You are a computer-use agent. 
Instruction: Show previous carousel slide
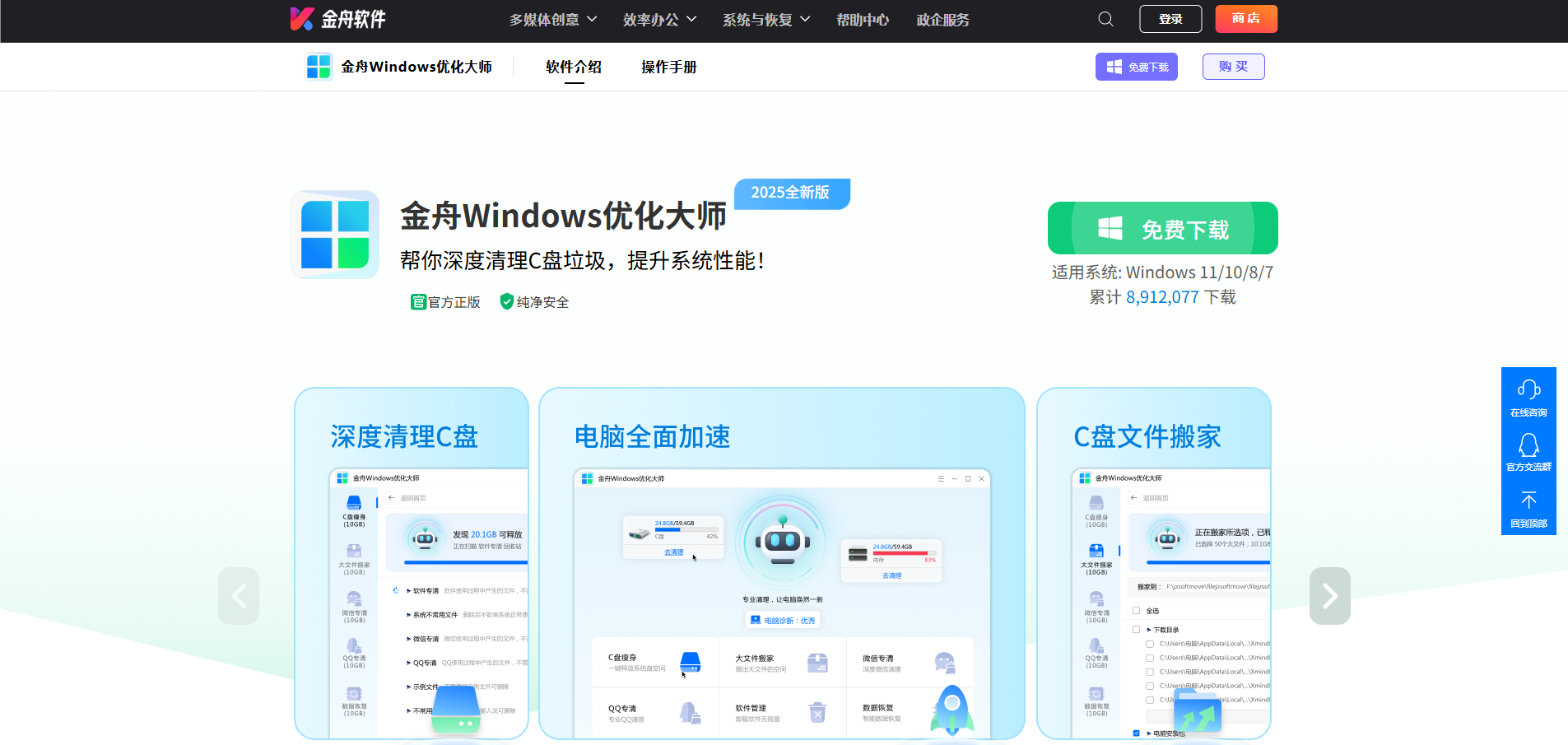pyautogui.click(x=239, y=596)
